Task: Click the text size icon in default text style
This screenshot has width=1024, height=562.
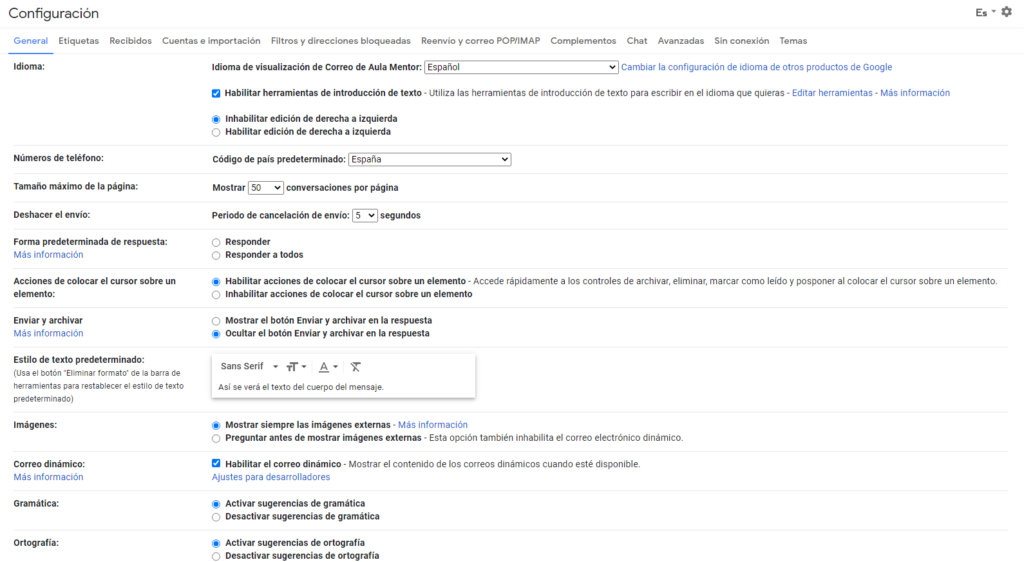Action: tap(296, 367)
